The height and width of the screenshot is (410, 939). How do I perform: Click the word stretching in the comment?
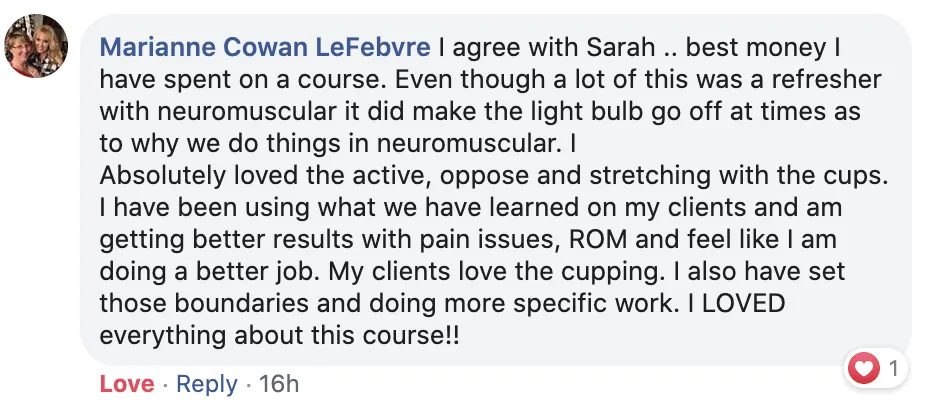coord(650,177)
